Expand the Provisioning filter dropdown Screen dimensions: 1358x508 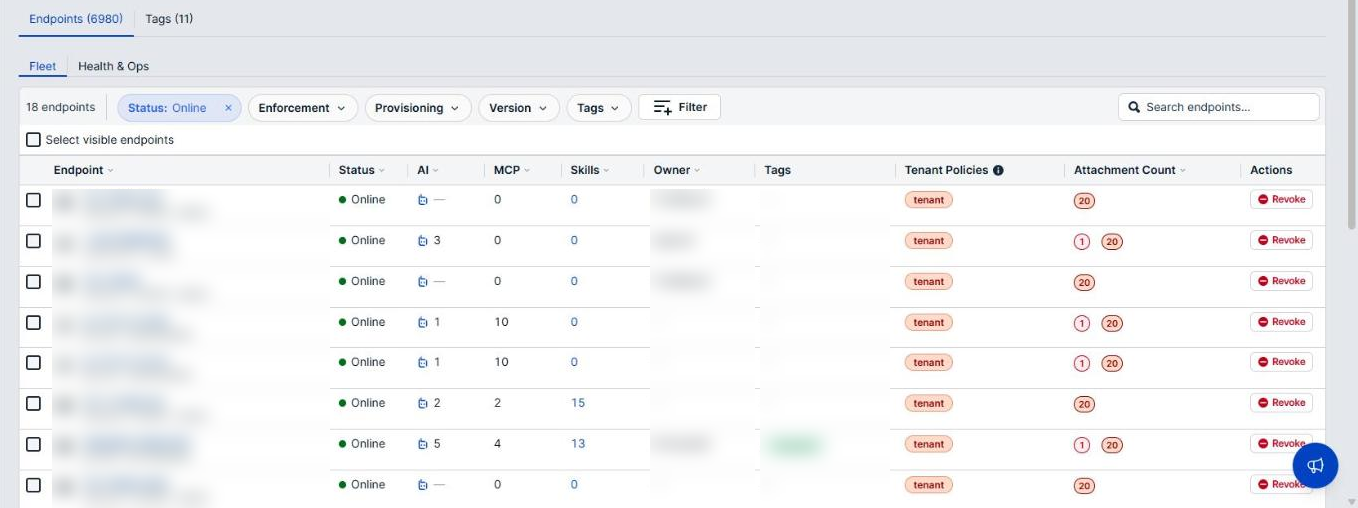pos(417,108)
